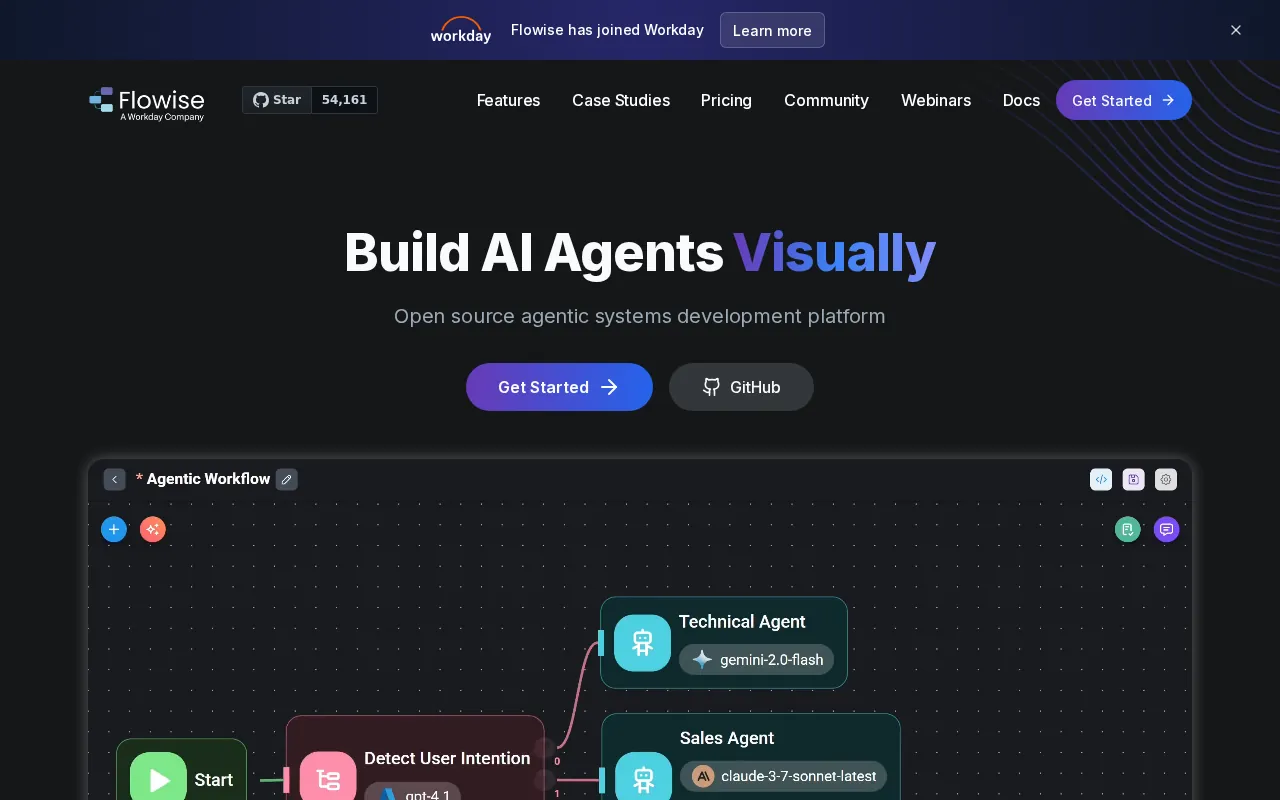Click the Start node play icon
The width and height of the screenshot is (1280, 800).
click(158, 777)
